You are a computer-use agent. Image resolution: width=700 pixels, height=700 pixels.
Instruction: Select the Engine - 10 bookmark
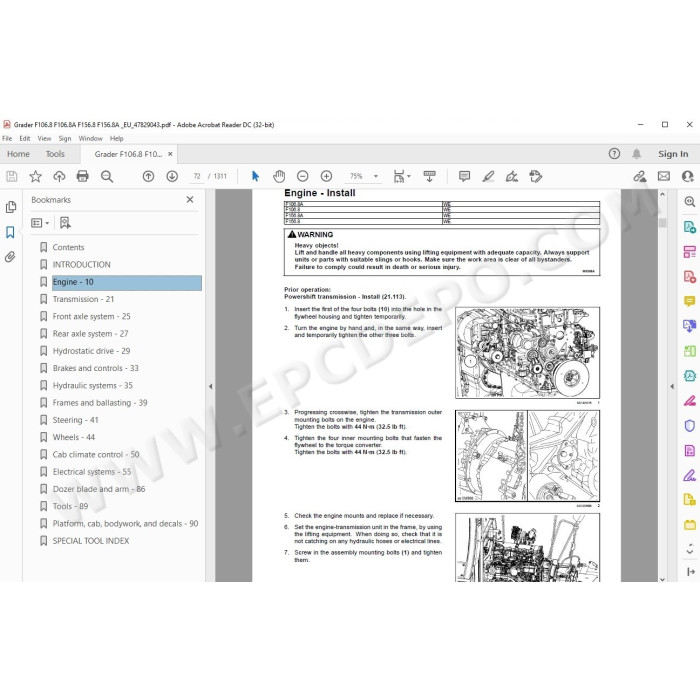coord(127,282)
